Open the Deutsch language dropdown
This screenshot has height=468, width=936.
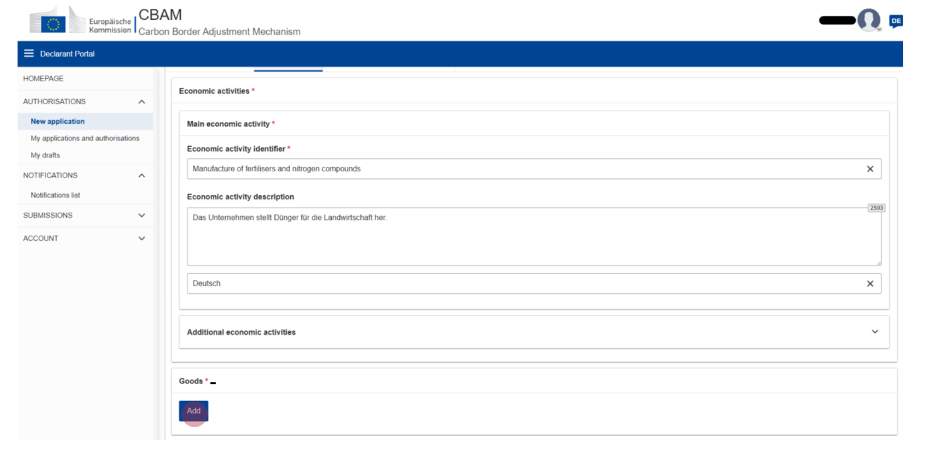tap(520, 284)
